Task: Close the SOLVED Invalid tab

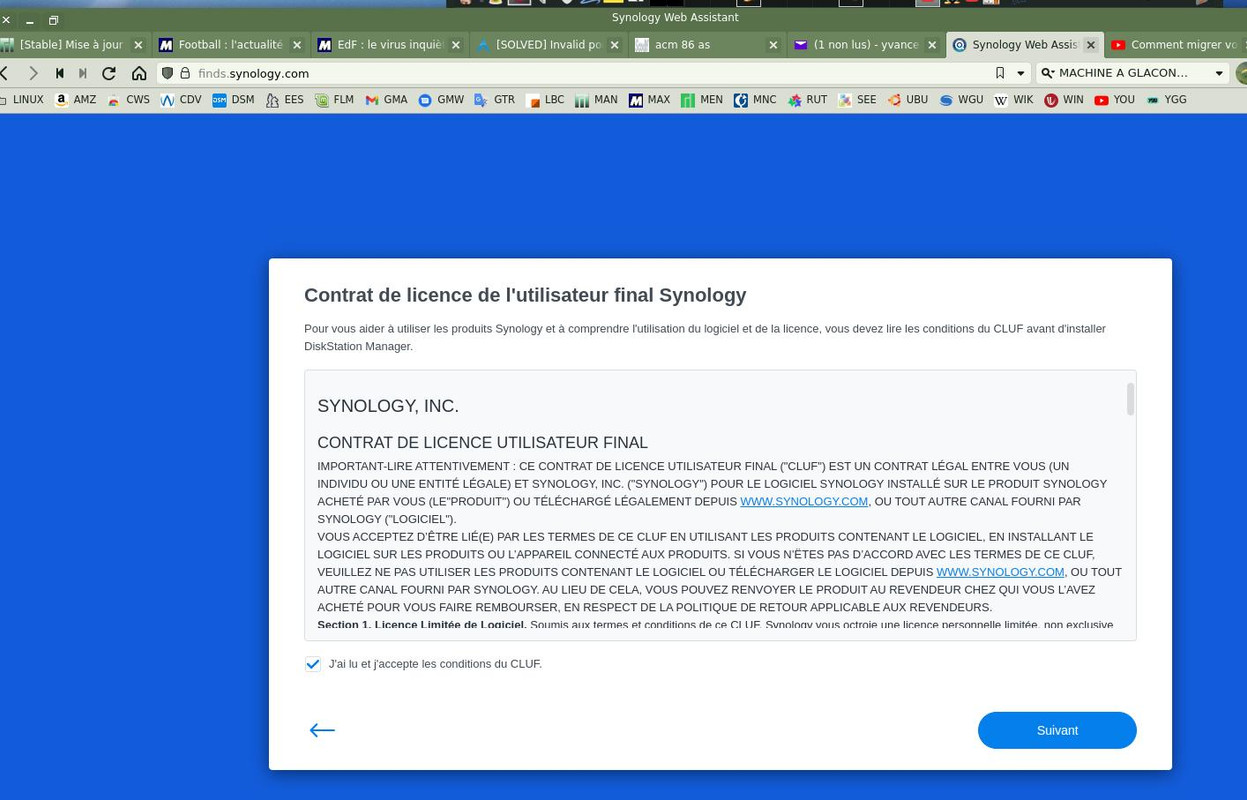Action: pos(614,45)
